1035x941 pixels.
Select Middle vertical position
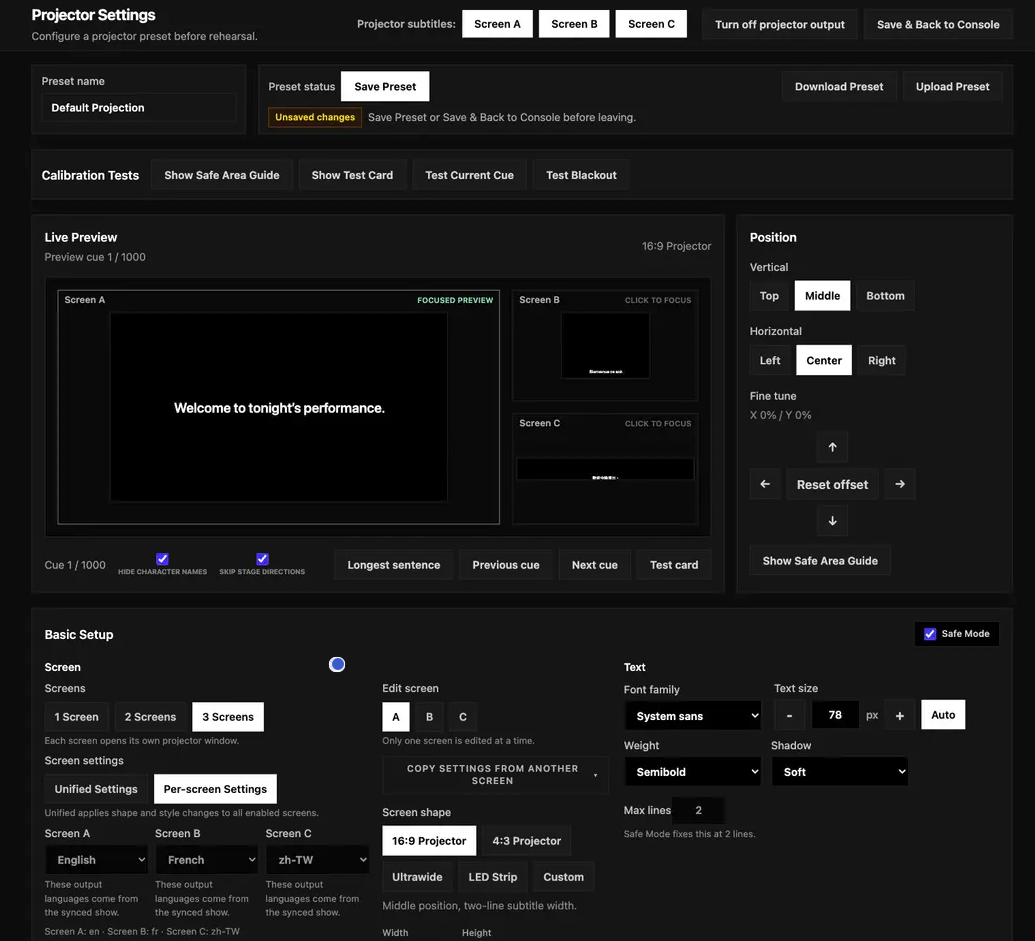(x=822, y=296)
